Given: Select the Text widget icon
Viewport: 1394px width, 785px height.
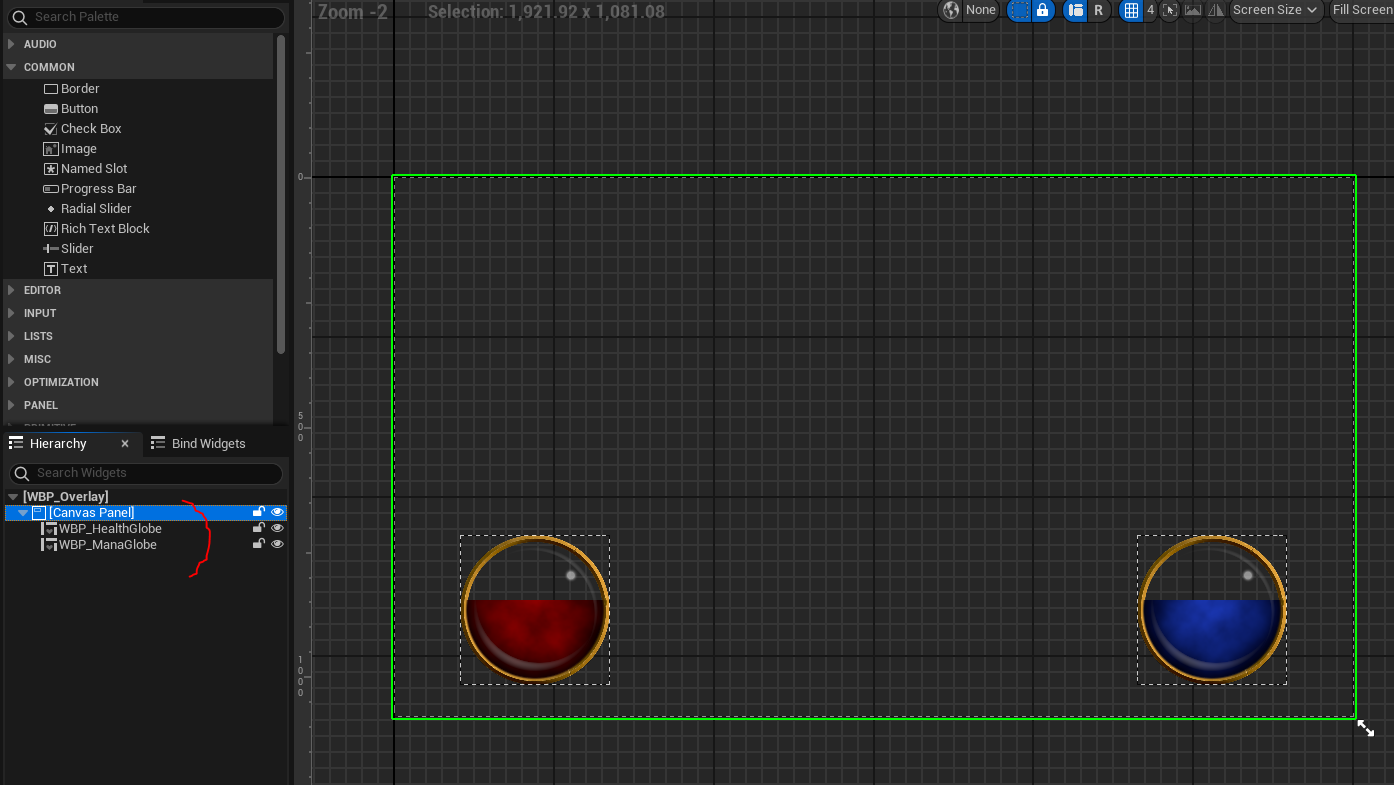Looking at the screenshot, I should [51, 269].
